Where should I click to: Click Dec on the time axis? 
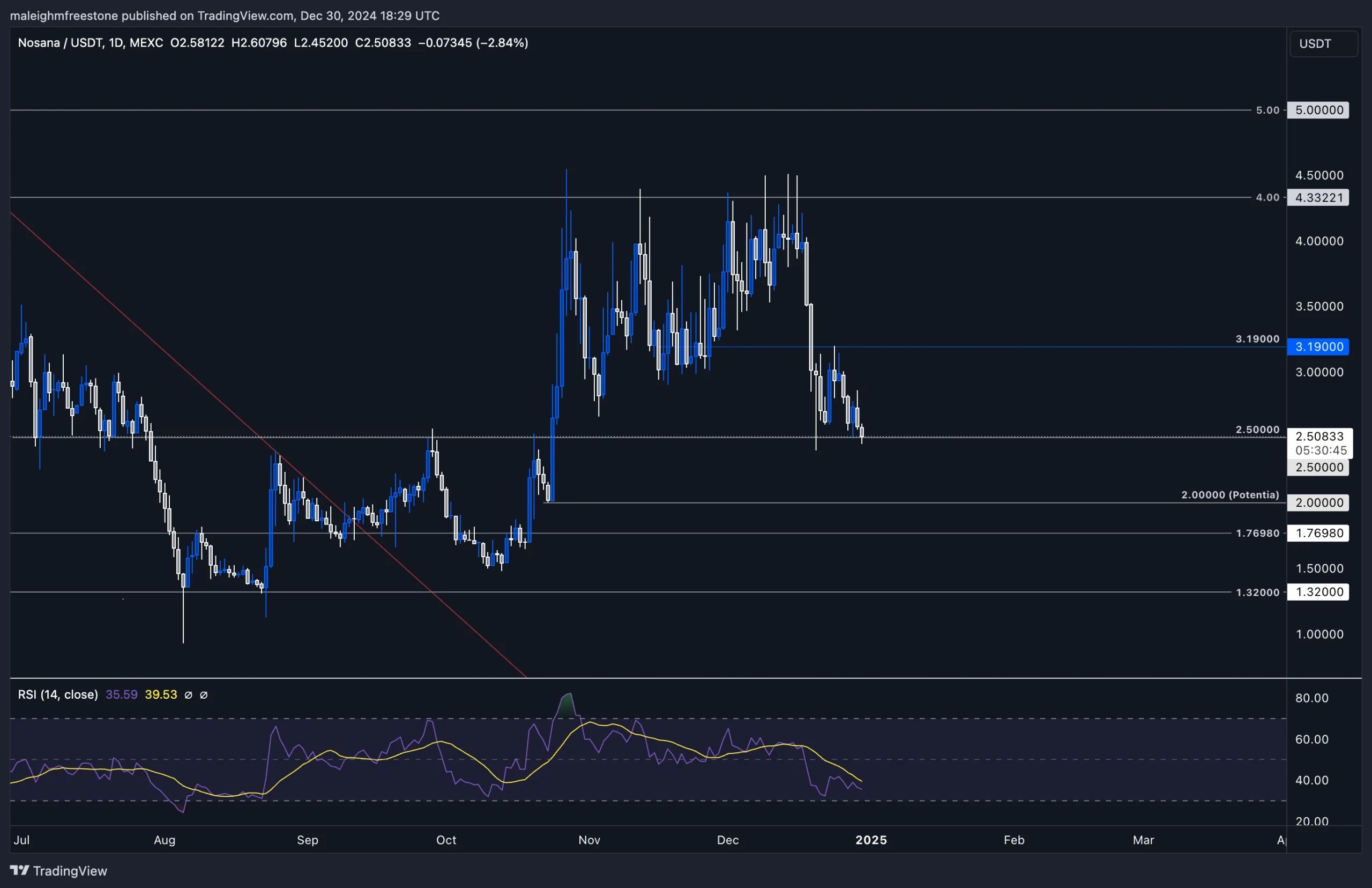(x=728, y=840)
